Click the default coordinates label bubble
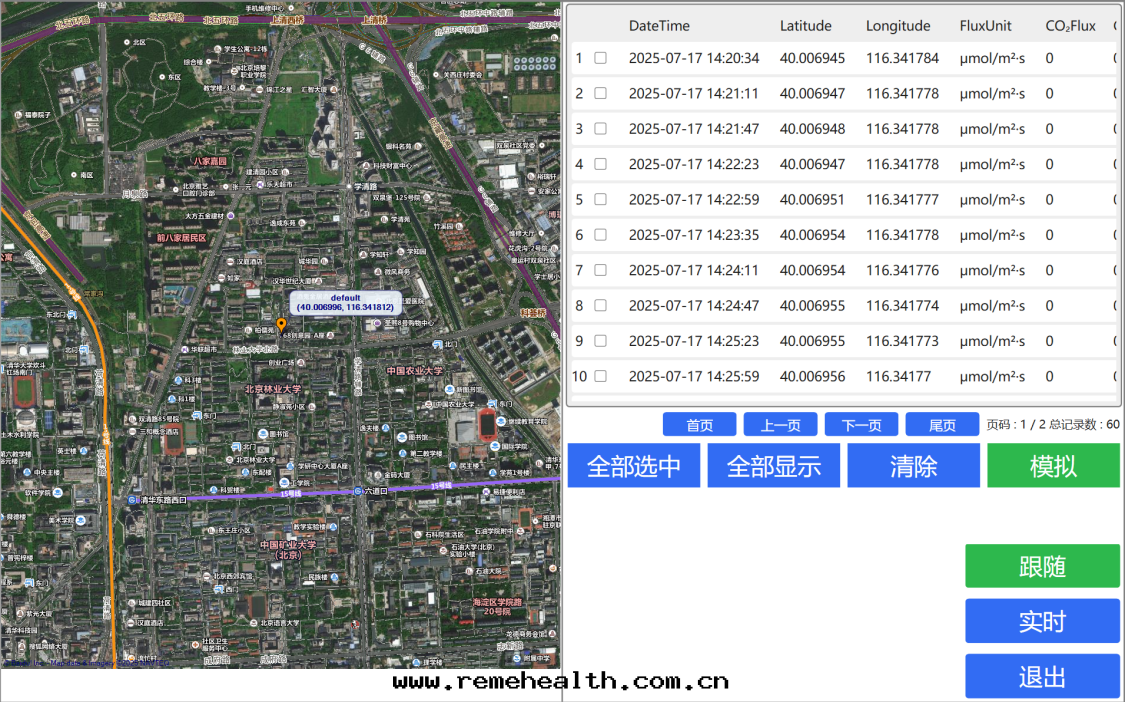This screenshot has height=702, width=1125. [345, 303]
